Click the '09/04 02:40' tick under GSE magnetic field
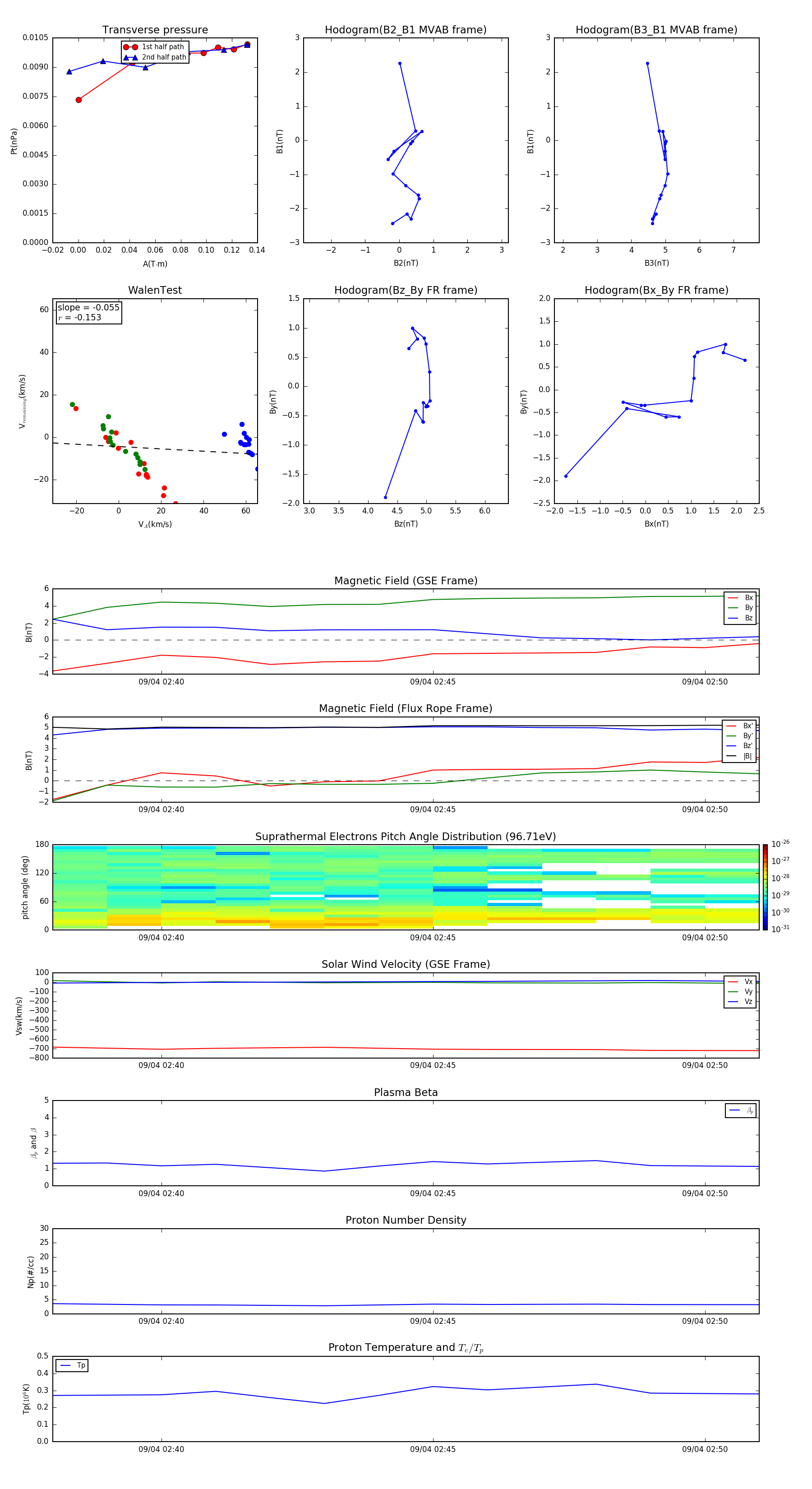Screen dimensions: 812x1489 pos(161,681)
